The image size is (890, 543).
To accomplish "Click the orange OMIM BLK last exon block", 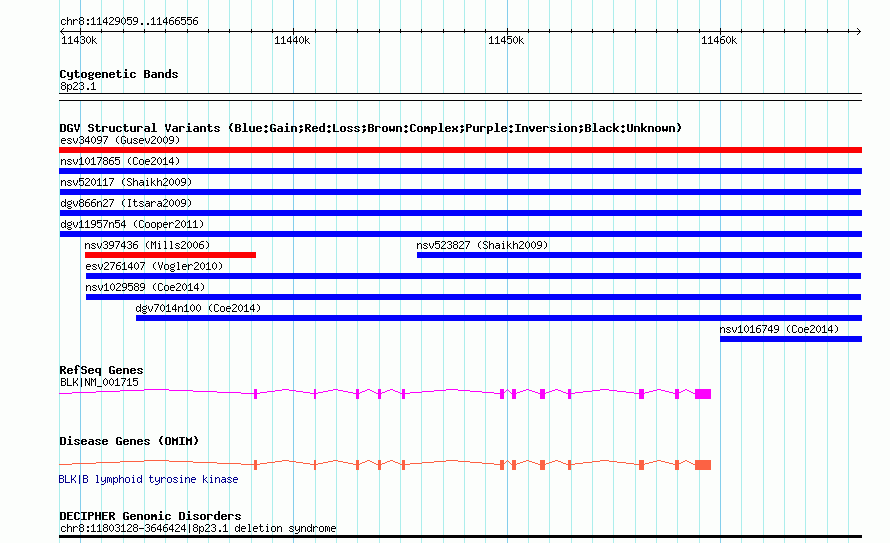I will pyautogui.click(x=703, y=465).
